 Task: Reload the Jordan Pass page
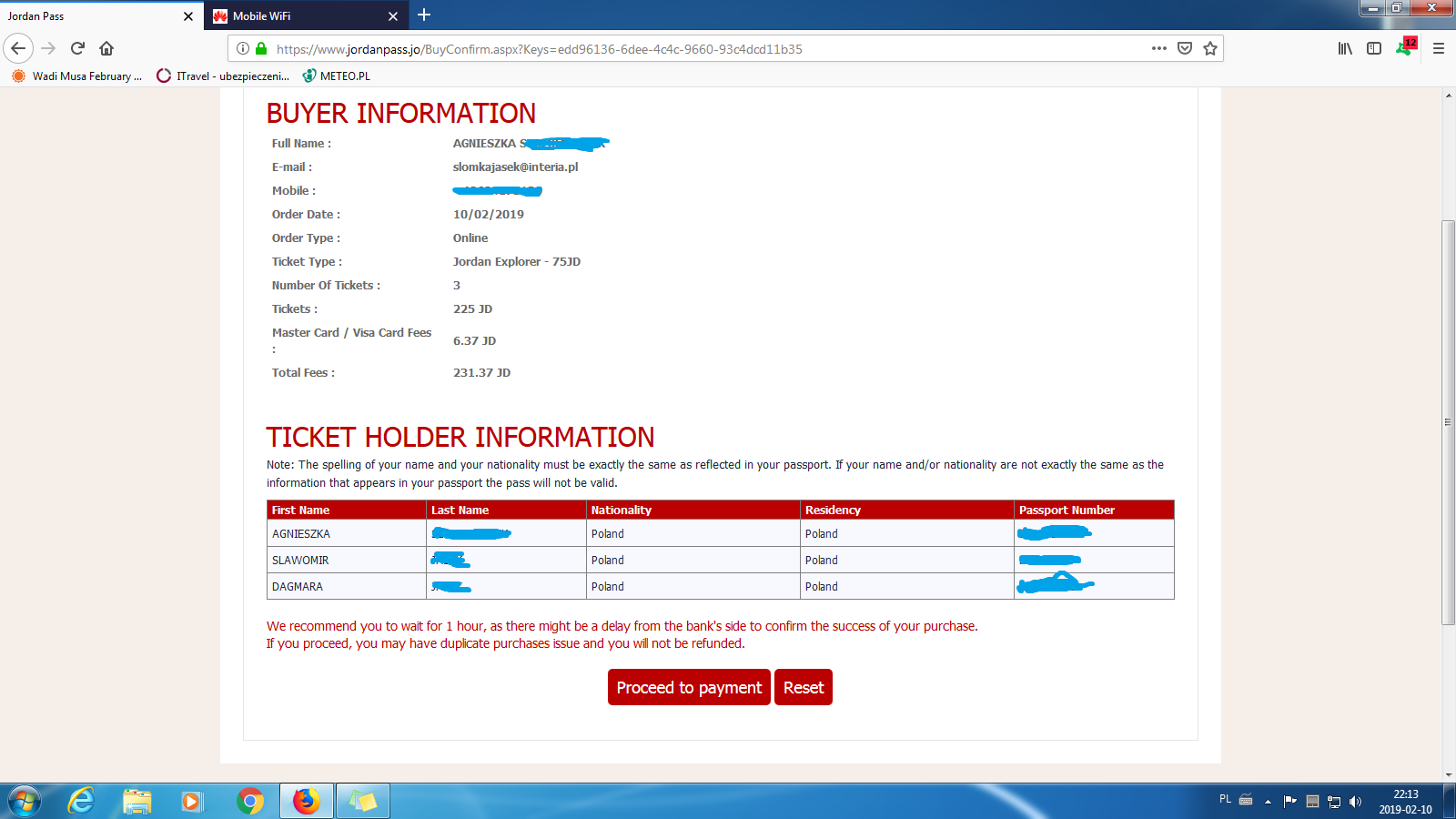(x=78, y=48)
